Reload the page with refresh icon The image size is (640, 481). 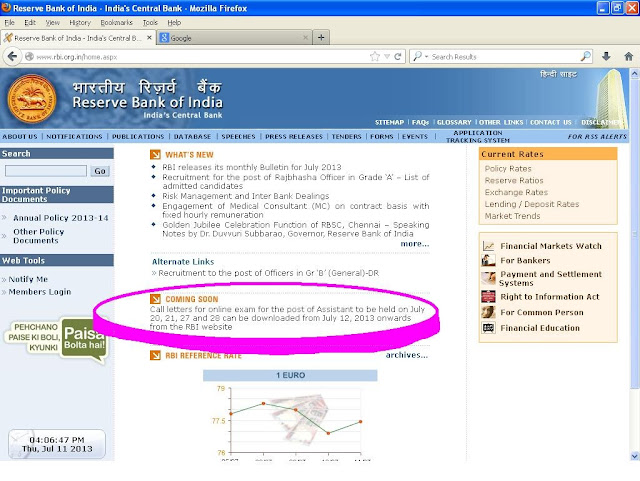click(x=398, y=57)
